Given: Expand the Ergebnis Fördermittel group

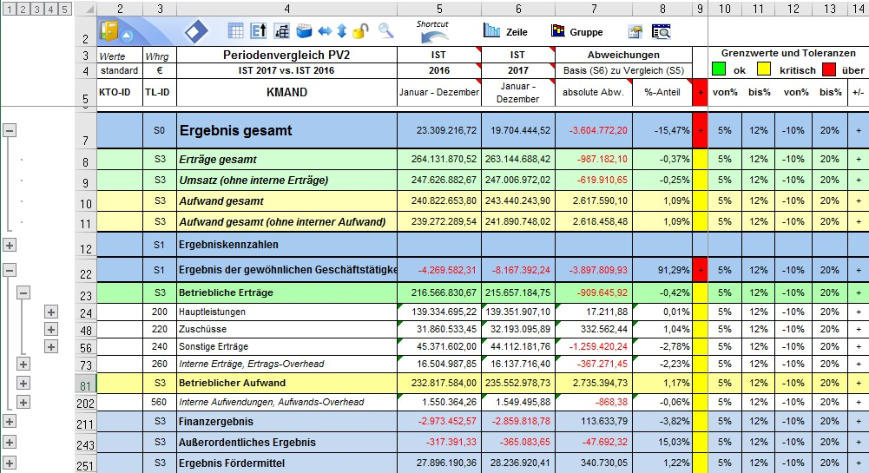Looking at the screenshot, I should pyautogui.click(x=9, y=462).
